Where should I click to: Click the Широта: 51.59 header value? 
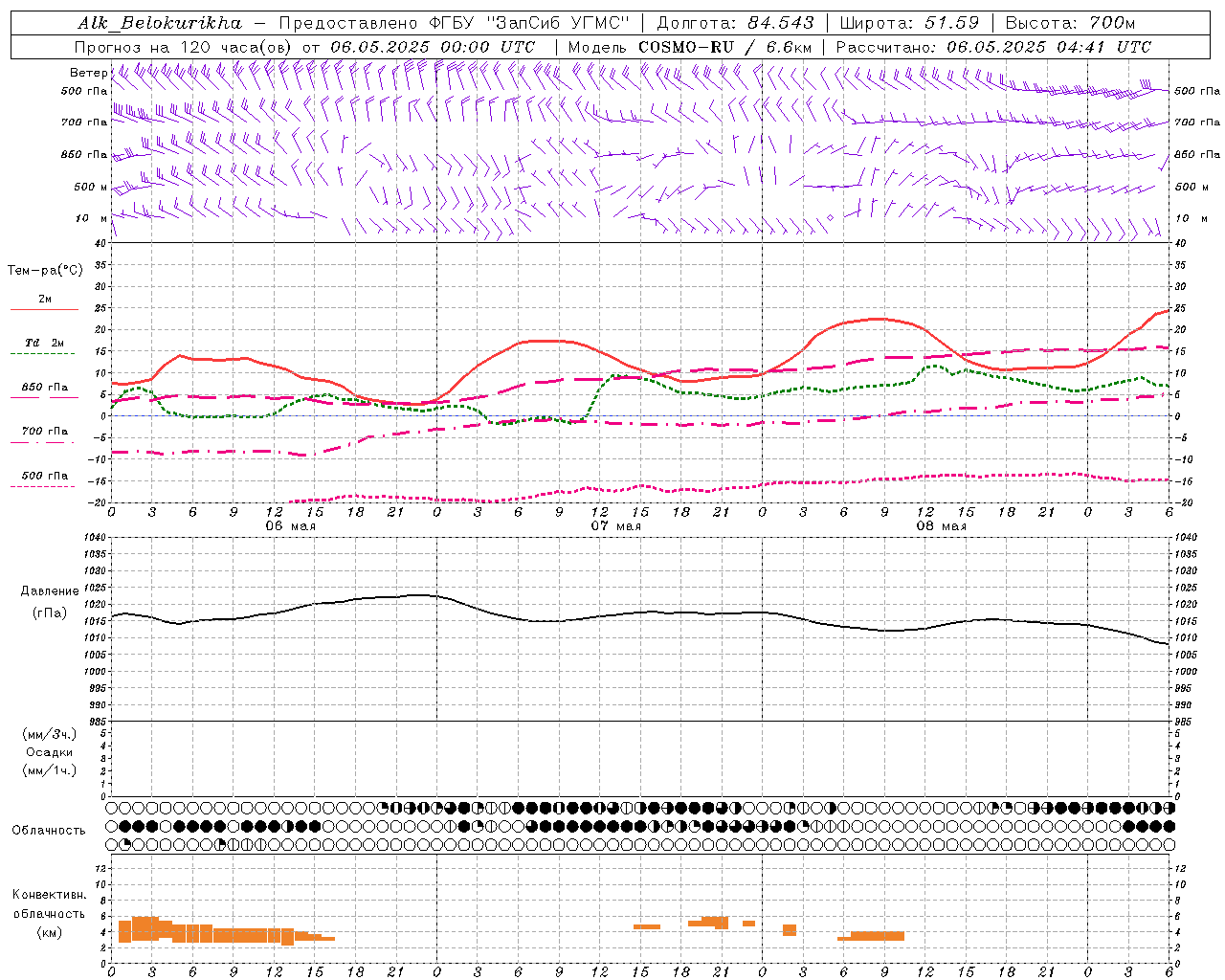909,23
